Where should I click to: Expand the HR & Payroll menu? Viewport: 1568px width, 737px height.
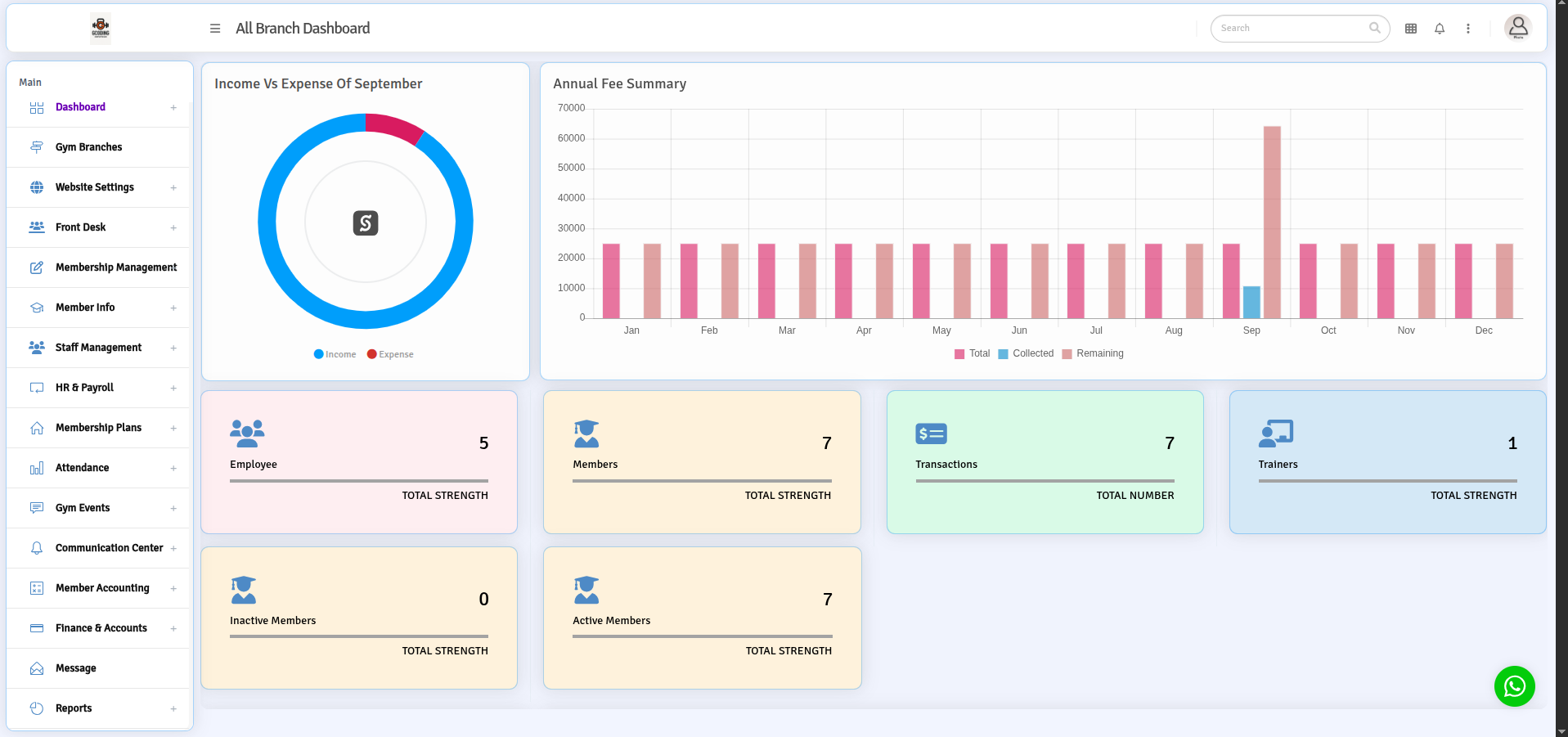coord(173,388)
